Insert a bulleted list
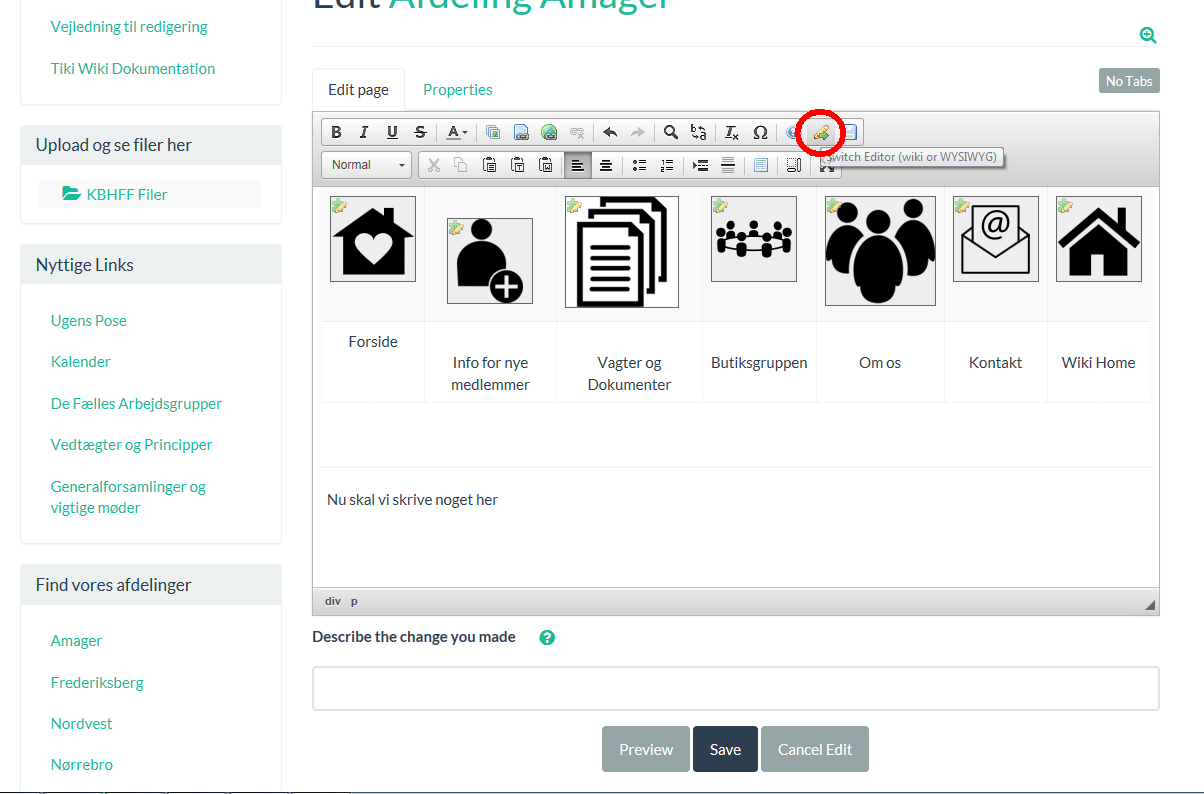The height and width of the screenshot is (794, 1204). pyautogui.click(x=639, y=165)
